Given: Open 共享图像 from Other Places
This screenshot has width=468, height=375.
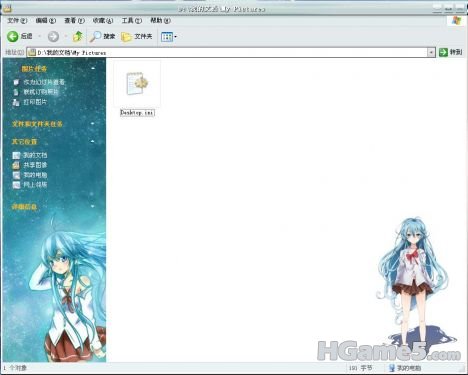Looking at the screenshot, I should tap(35, 165).
